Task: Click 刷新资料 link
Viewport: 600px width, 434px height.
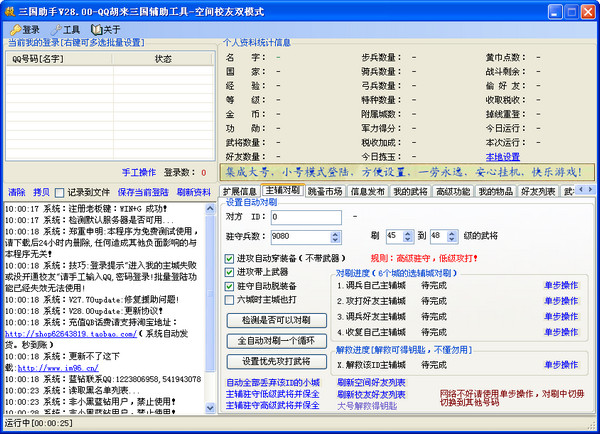Action: [194, 193]
